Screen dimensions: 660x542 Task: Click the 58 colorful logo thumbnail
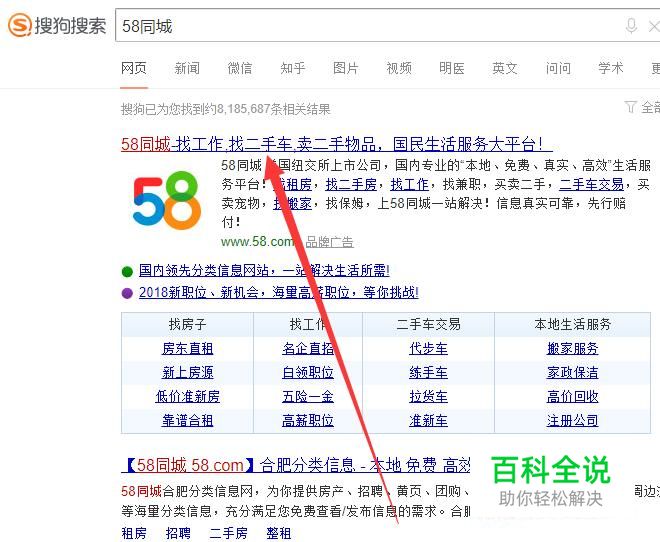pos(167,200)
